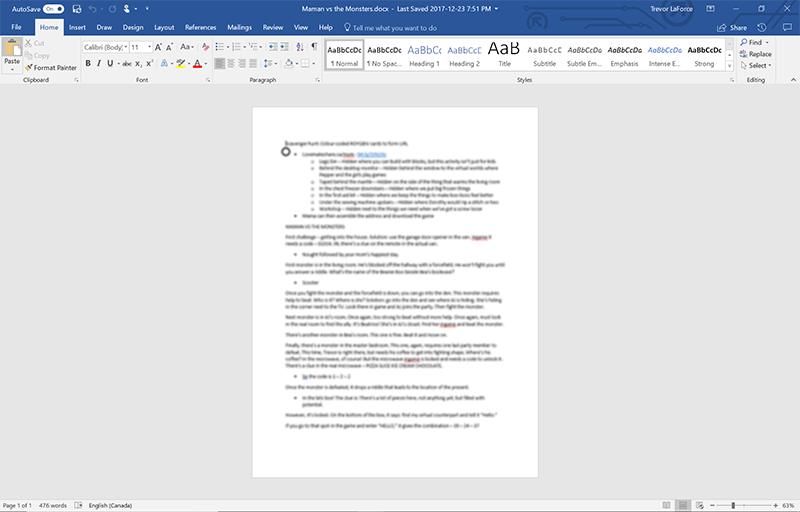Justify the paragraph text
The image size is (800, 512).
[x=253, y=64]
